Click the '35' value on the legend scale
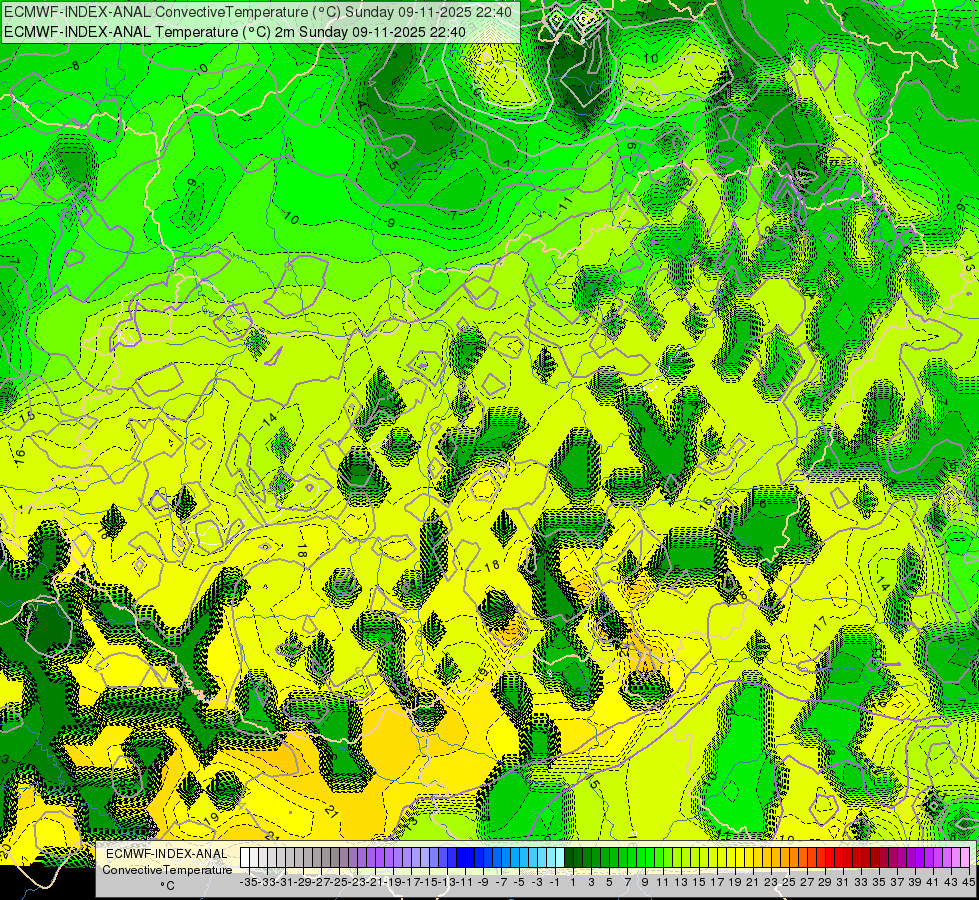This screenshot has height=900, width=979. (878, 882)
